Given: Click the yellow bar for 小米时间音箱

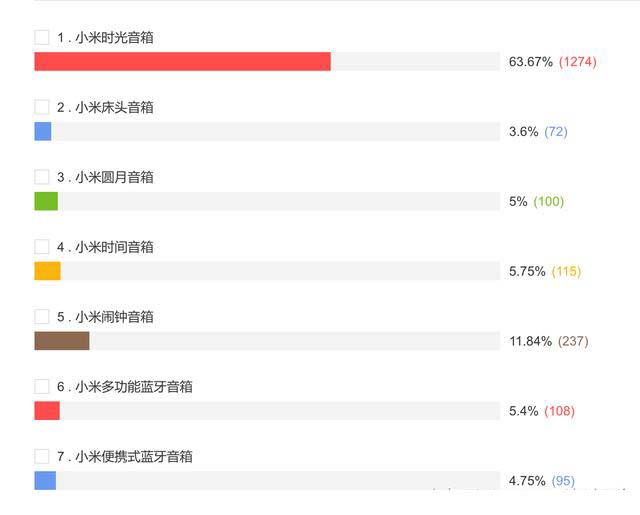Looking at the screenshot, I should coord(47,271).
